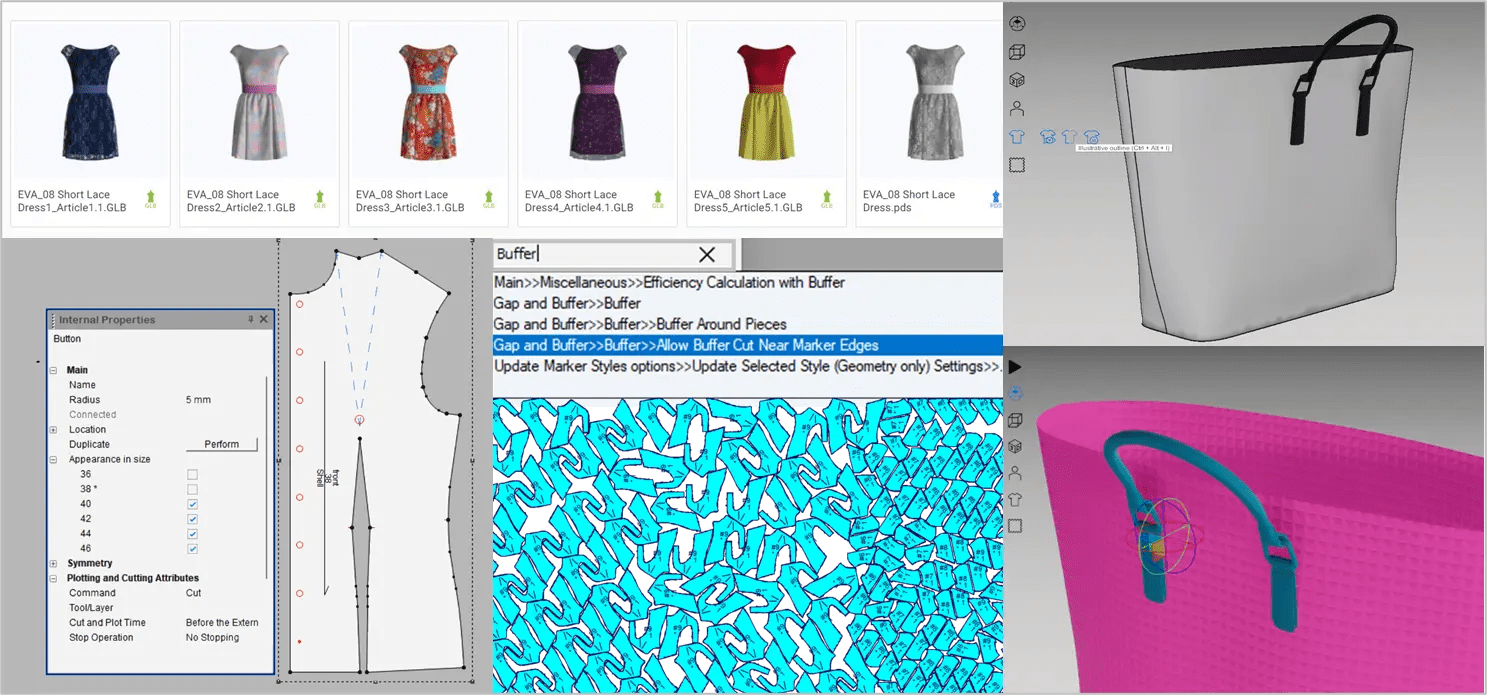Choose middle plain shirt icon in flyout
Image resolution: width=1487 pixels, height=695 pixels.
tap(1069, 136)
